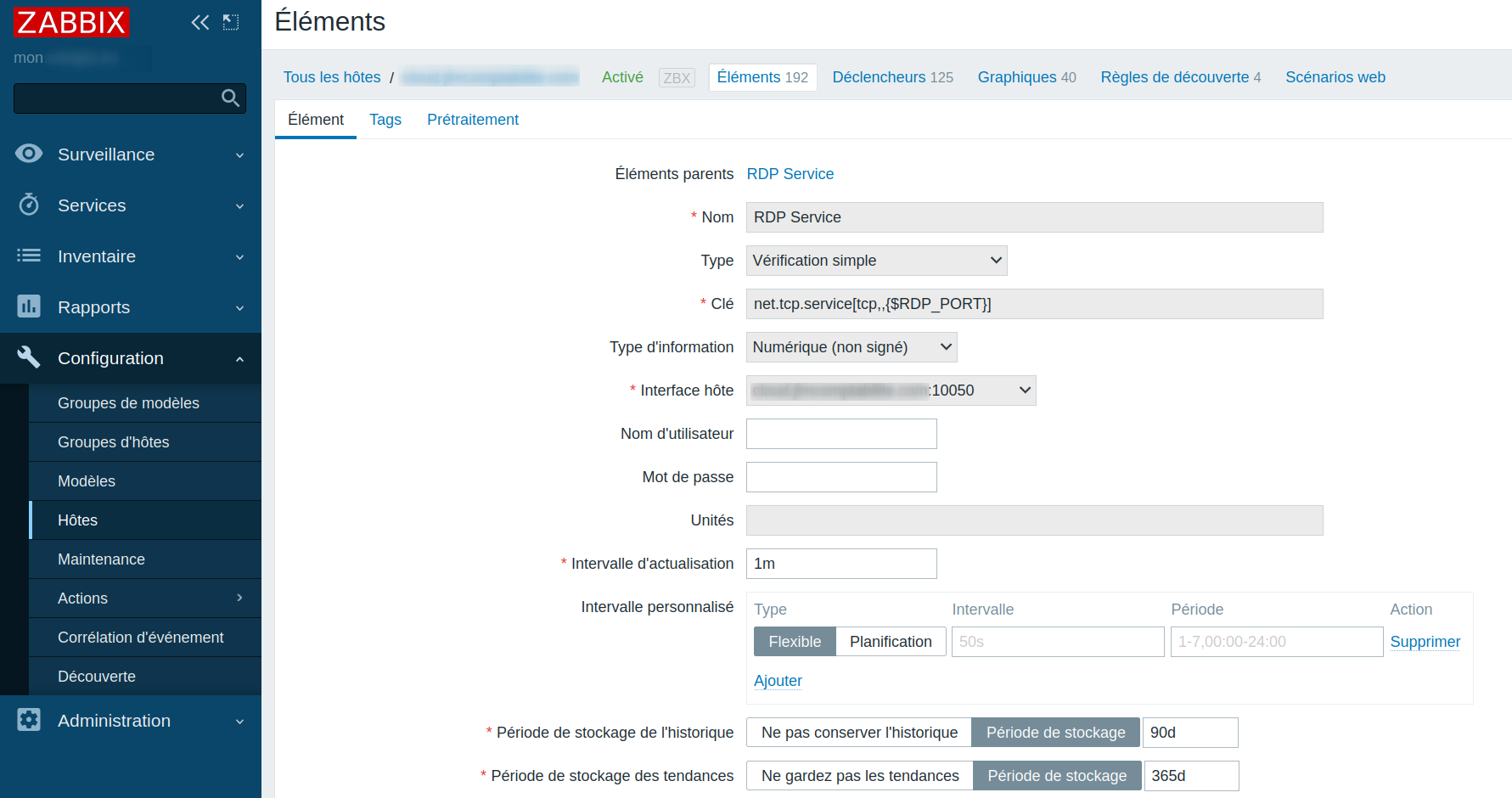
Task: Select Ne gardez pas les tendances
Action: [x=860, y=776]
